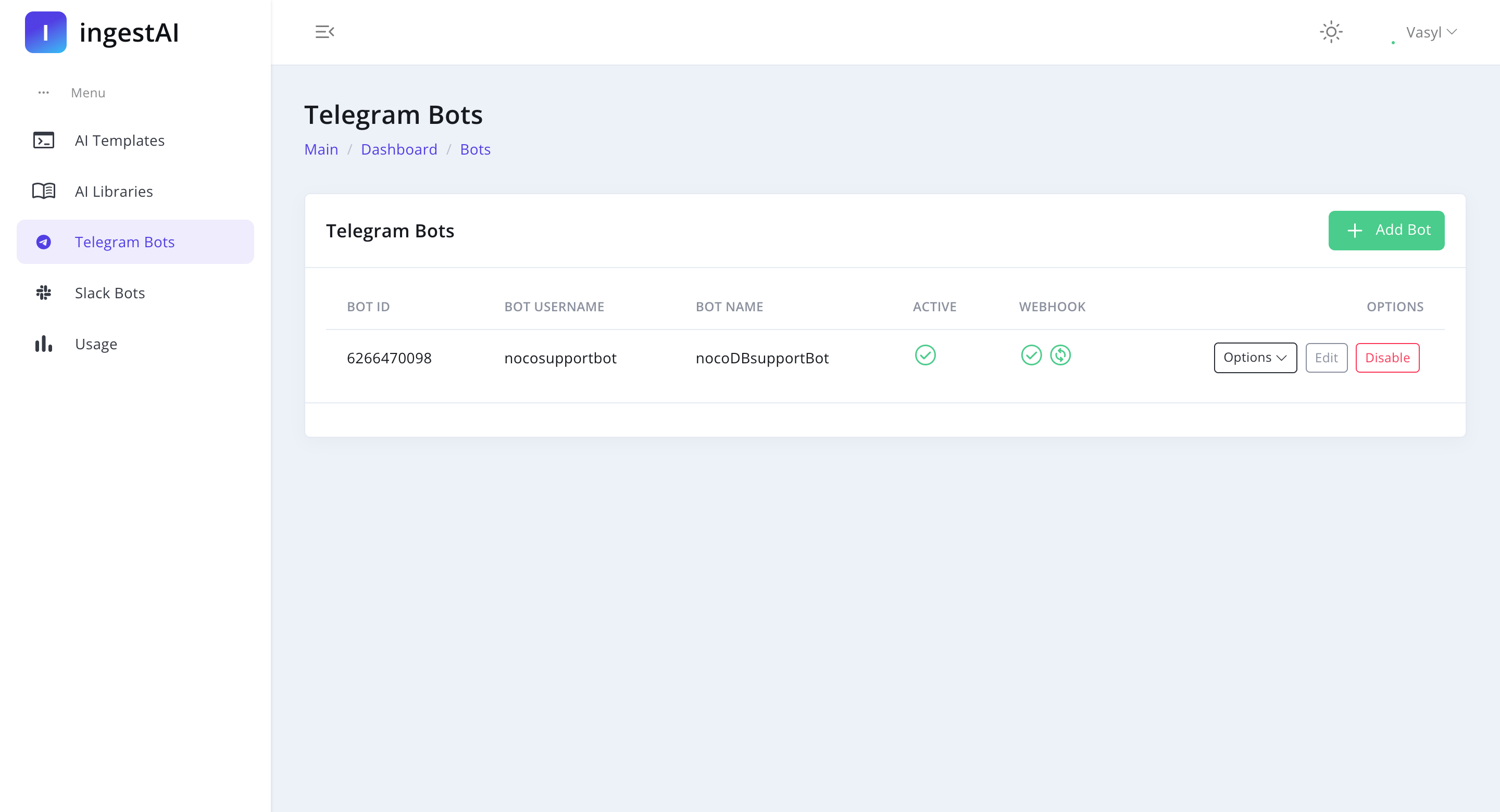Viewport: 1500px width, 812px height.
Task: Select Telegram Bots in sidebar
Action: pos(135,242)
